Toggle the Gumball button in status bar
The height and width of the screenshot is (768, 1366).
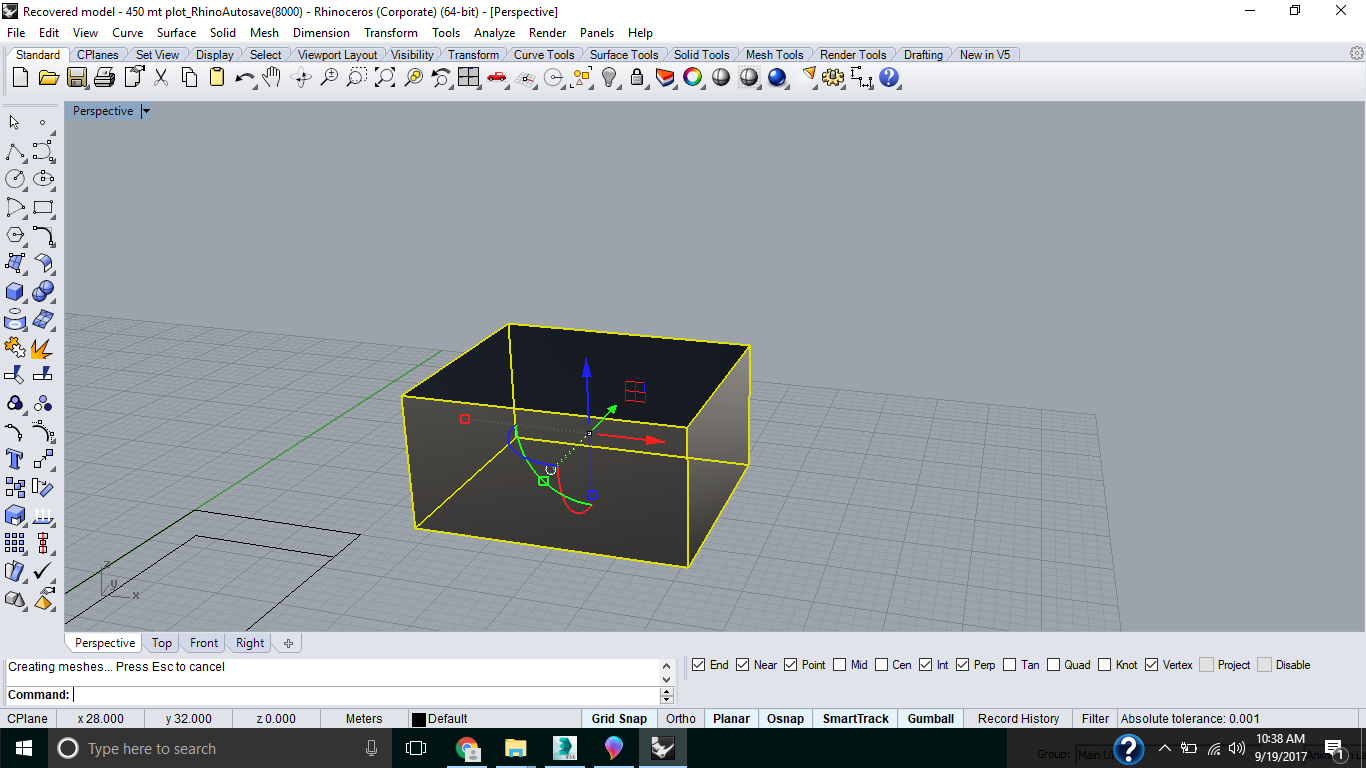tap(930, 719)
